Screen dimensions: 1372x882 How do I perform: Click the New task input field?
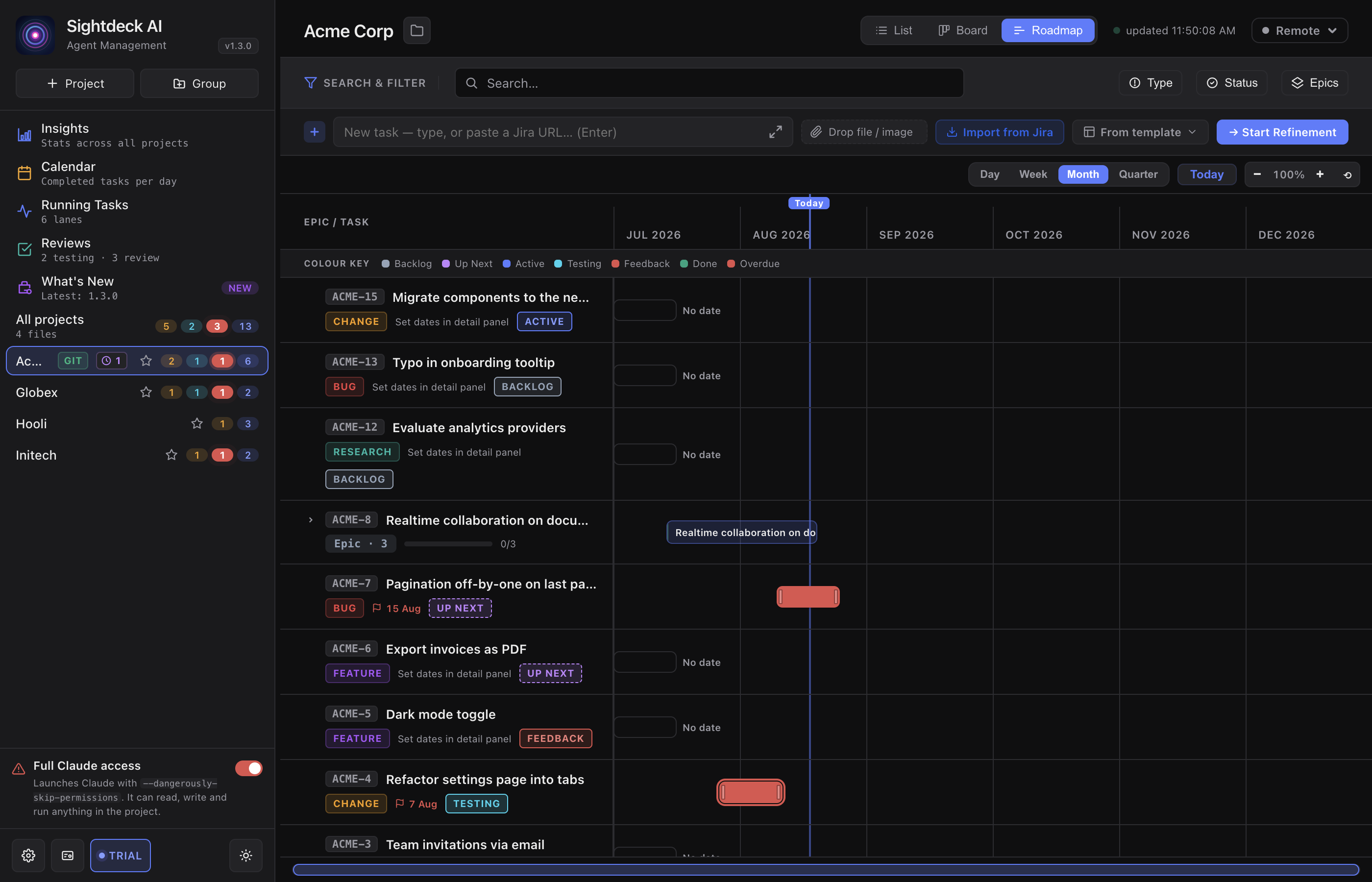(563, 132)
